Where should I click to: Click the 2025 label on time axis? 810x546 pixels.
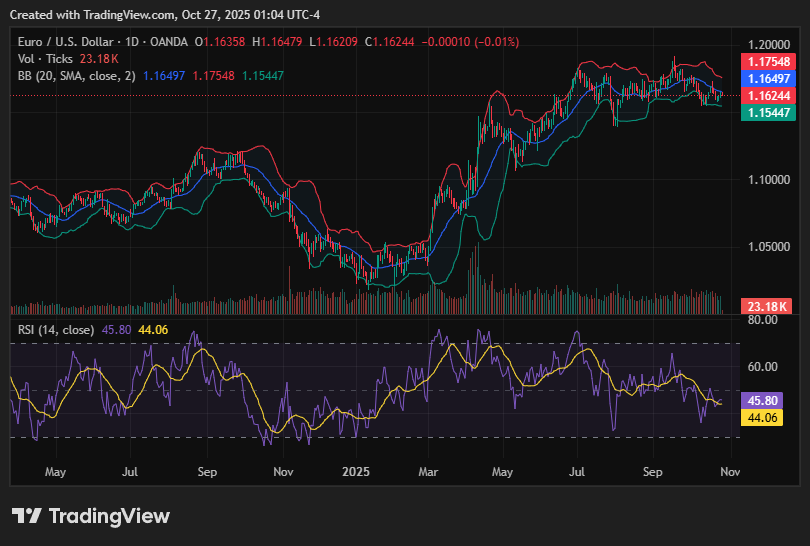(x=357, y=469)
